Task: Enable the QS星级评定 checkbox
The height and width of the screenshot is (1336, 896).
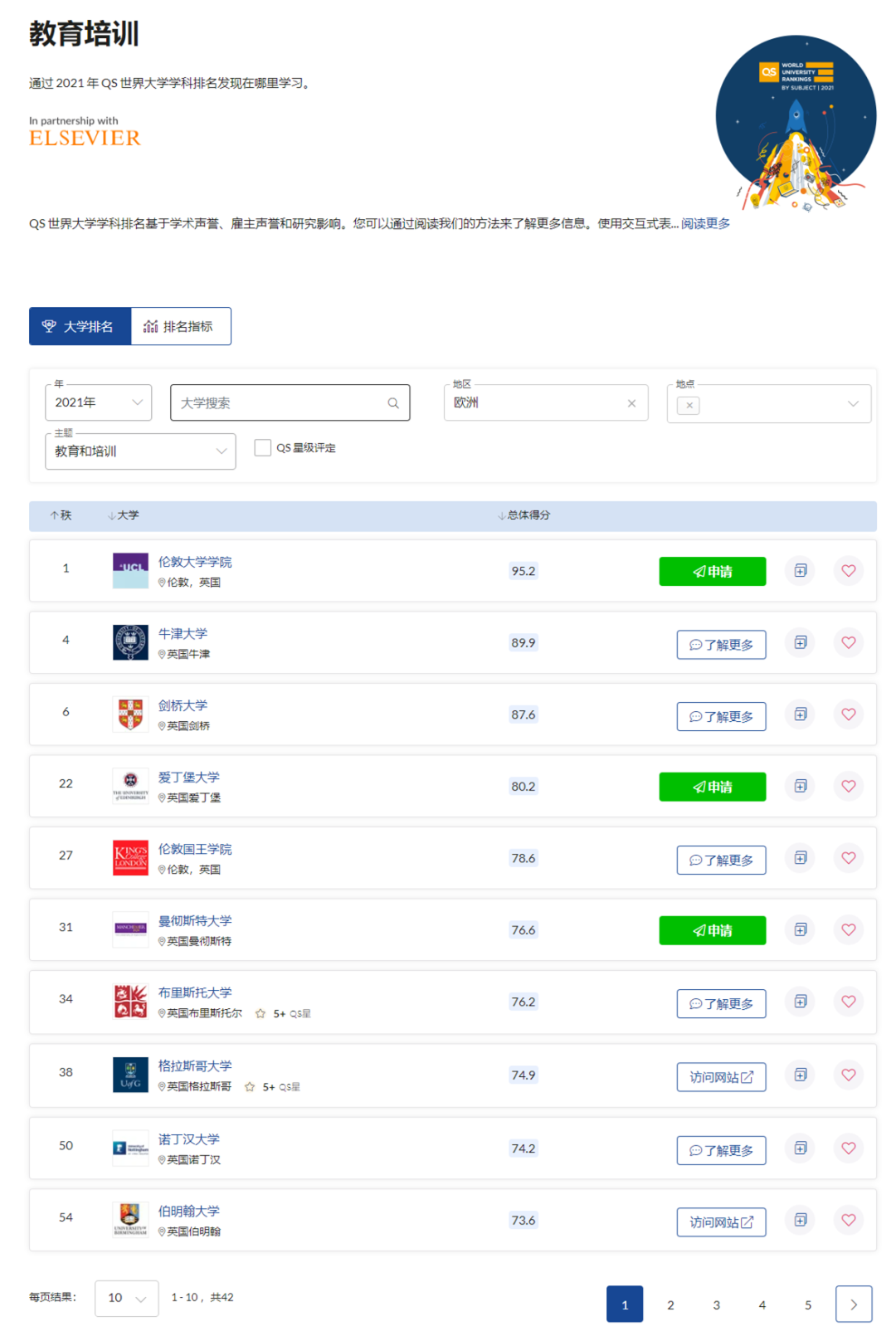Action: point(263,448)
